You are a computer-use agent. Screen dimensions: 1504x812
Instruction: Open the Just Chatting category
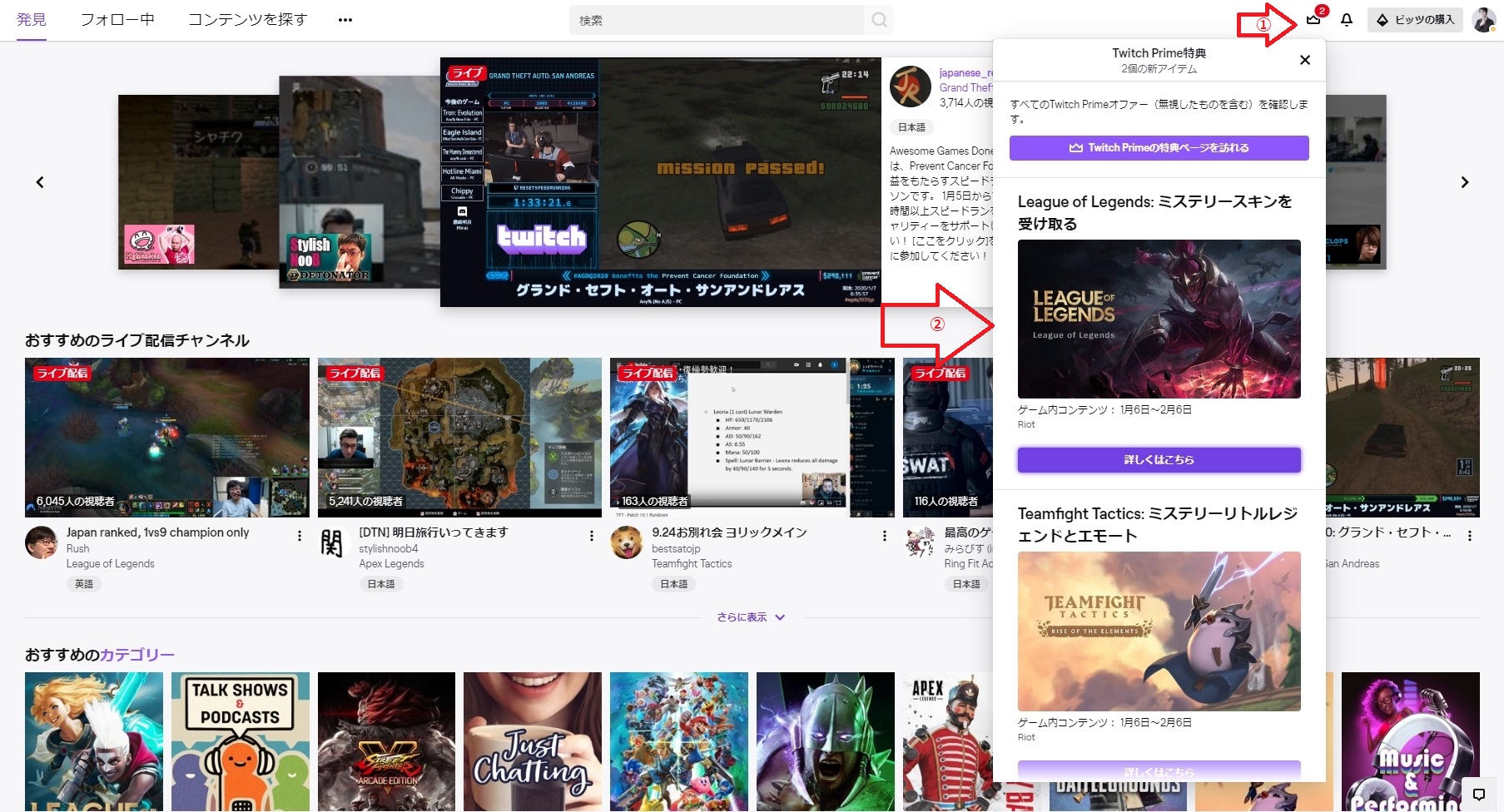[533, 741]
